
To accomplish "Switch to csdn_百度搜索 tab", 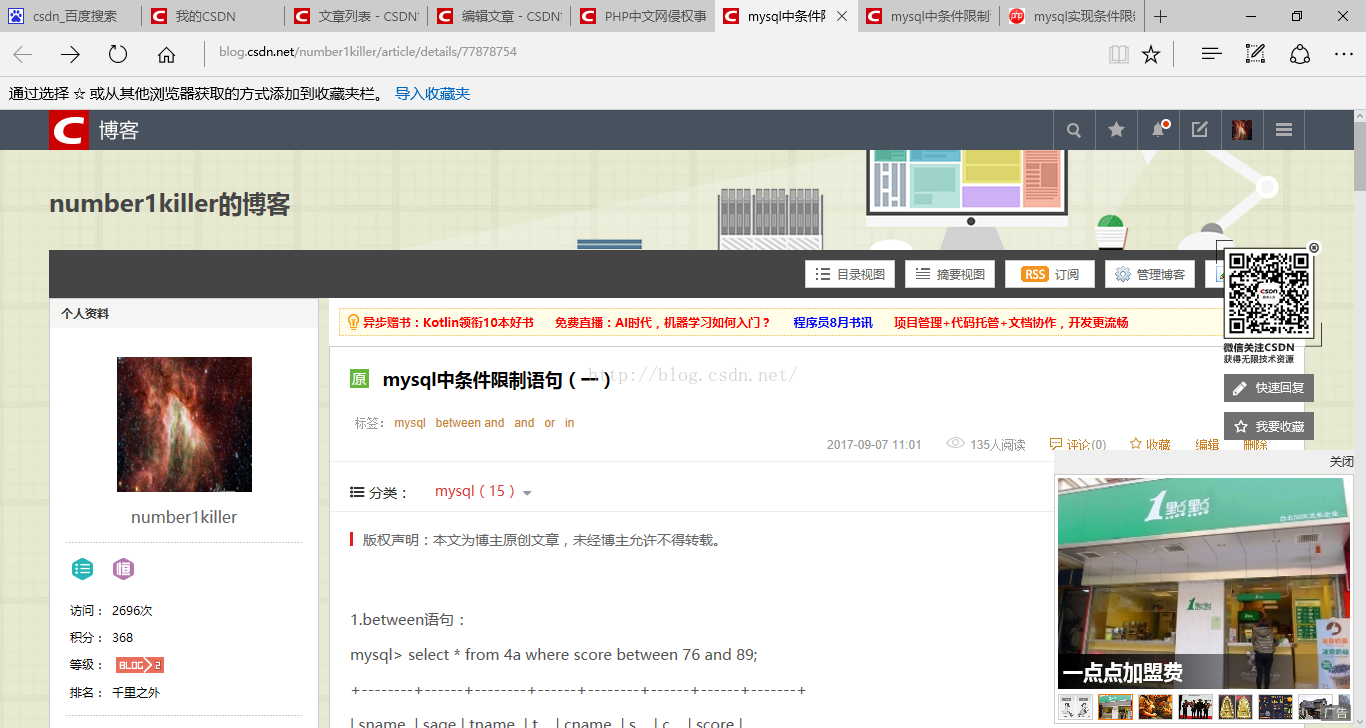I will pos(70,16).
